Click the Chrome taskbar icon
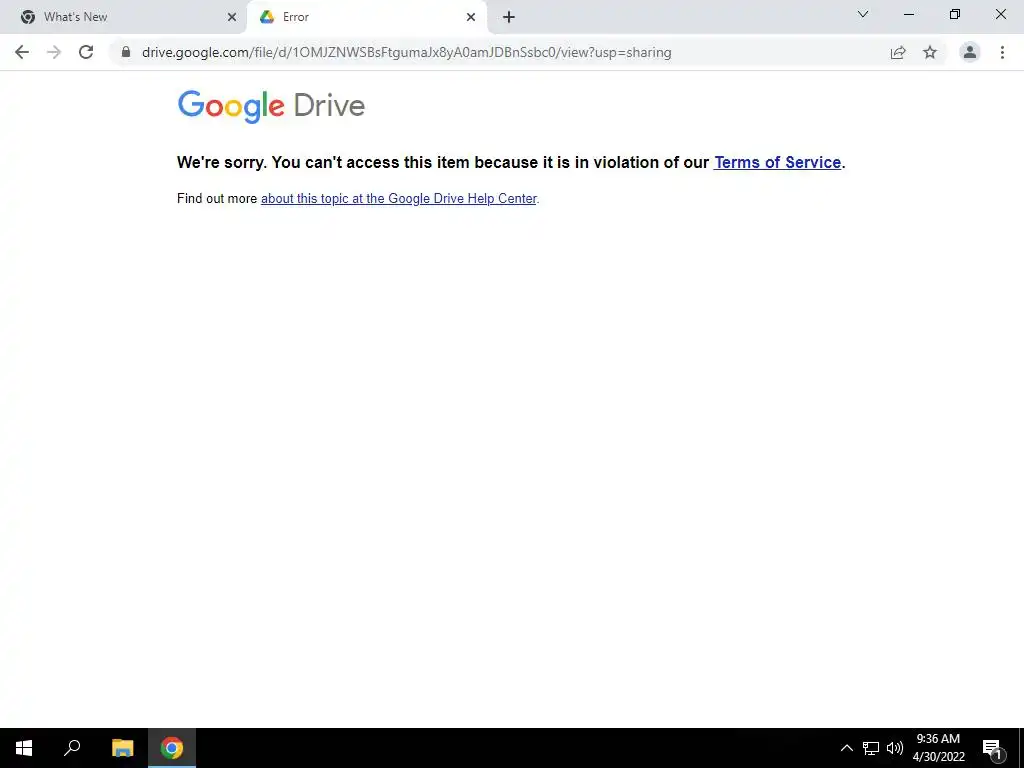1024x768 pixels. (x=172, y=748)
